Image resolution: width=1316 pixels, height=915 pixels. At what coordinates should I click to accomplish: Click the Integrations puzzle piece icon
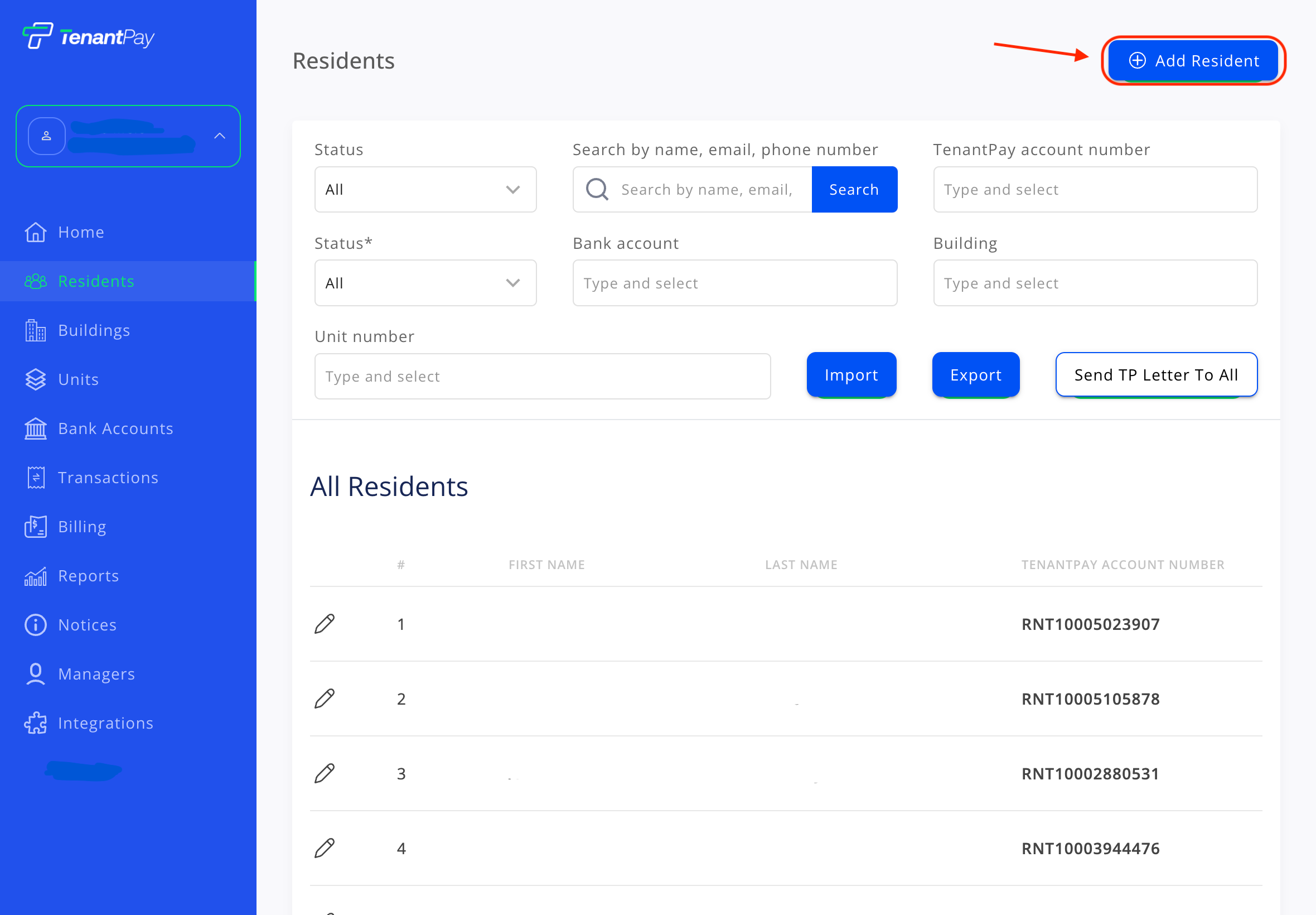36,723
